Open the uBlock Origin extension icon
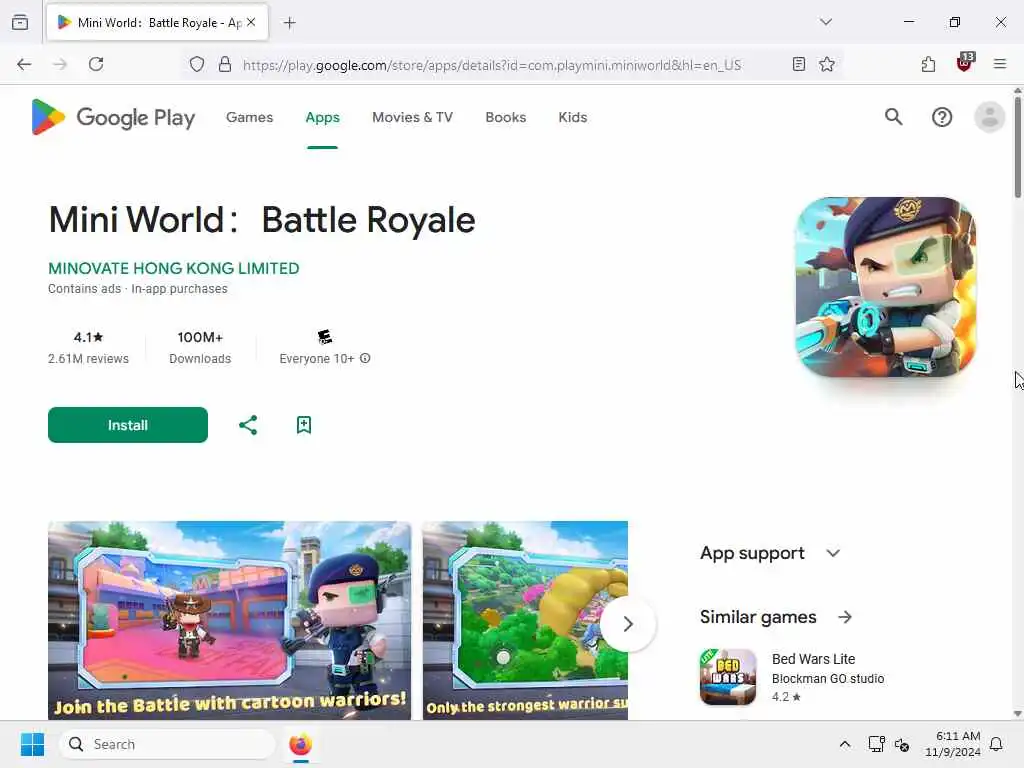Screen dimensions: 1024x768 (x=965, y=63)
